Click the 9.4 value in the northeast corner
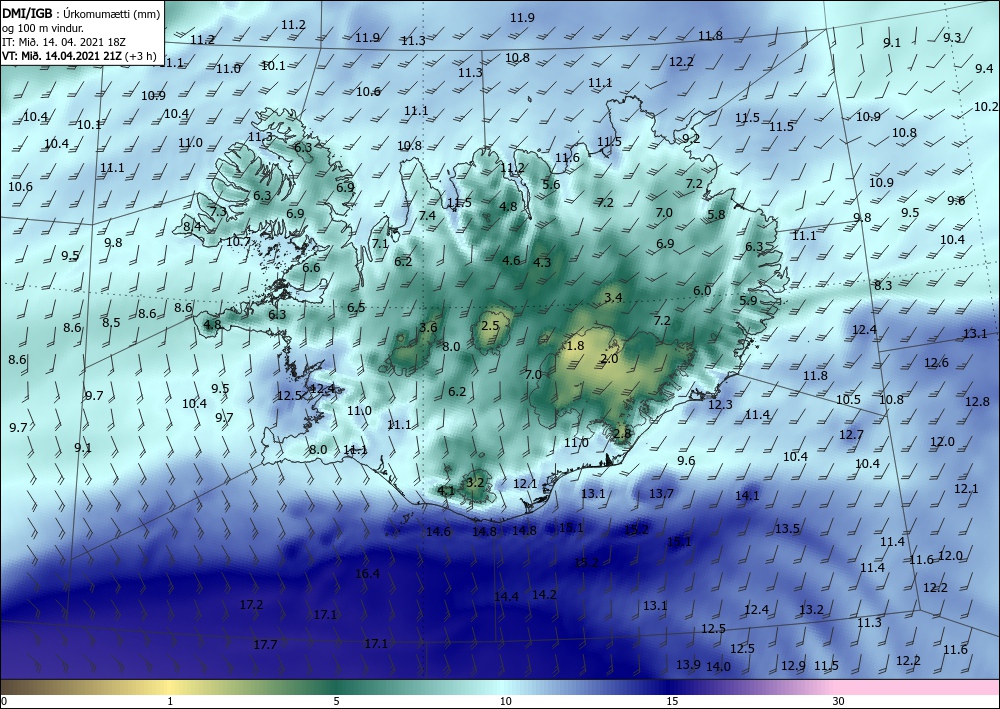The image size is (1000, 709). 984,68
